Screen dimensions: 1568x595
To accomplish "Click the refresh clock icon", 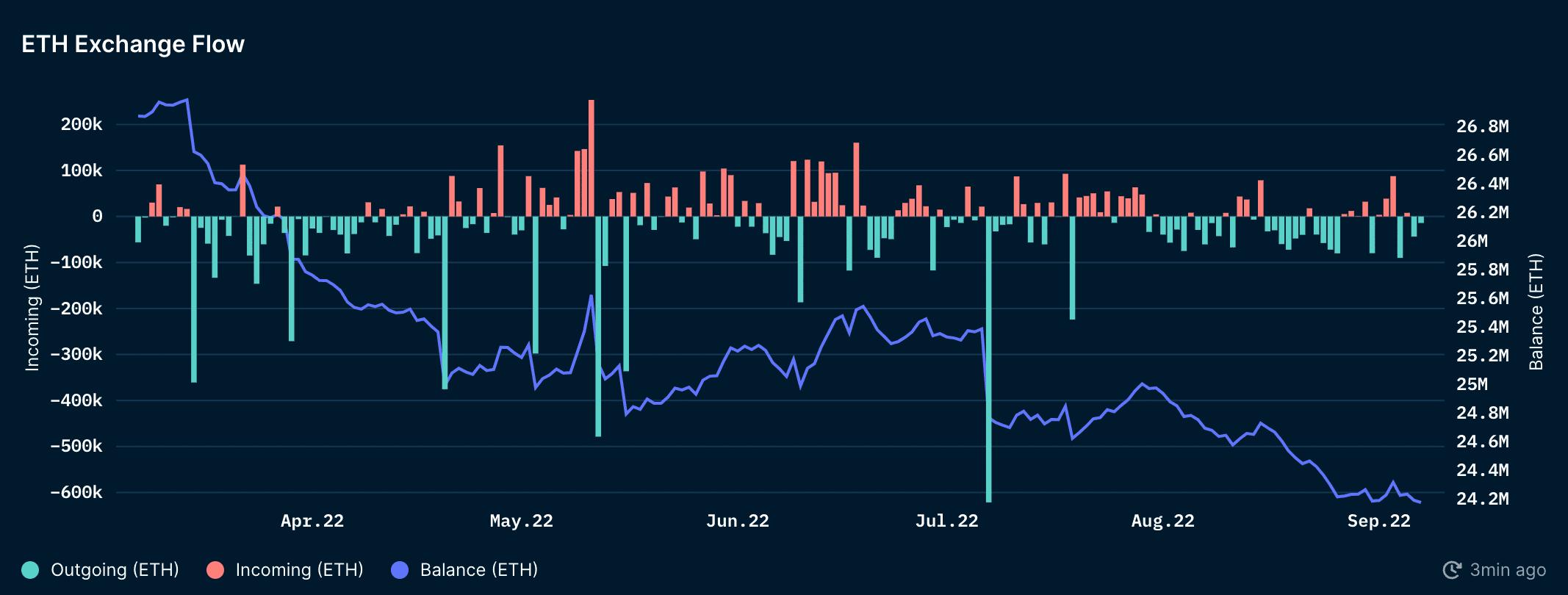I will point(1452,570).
